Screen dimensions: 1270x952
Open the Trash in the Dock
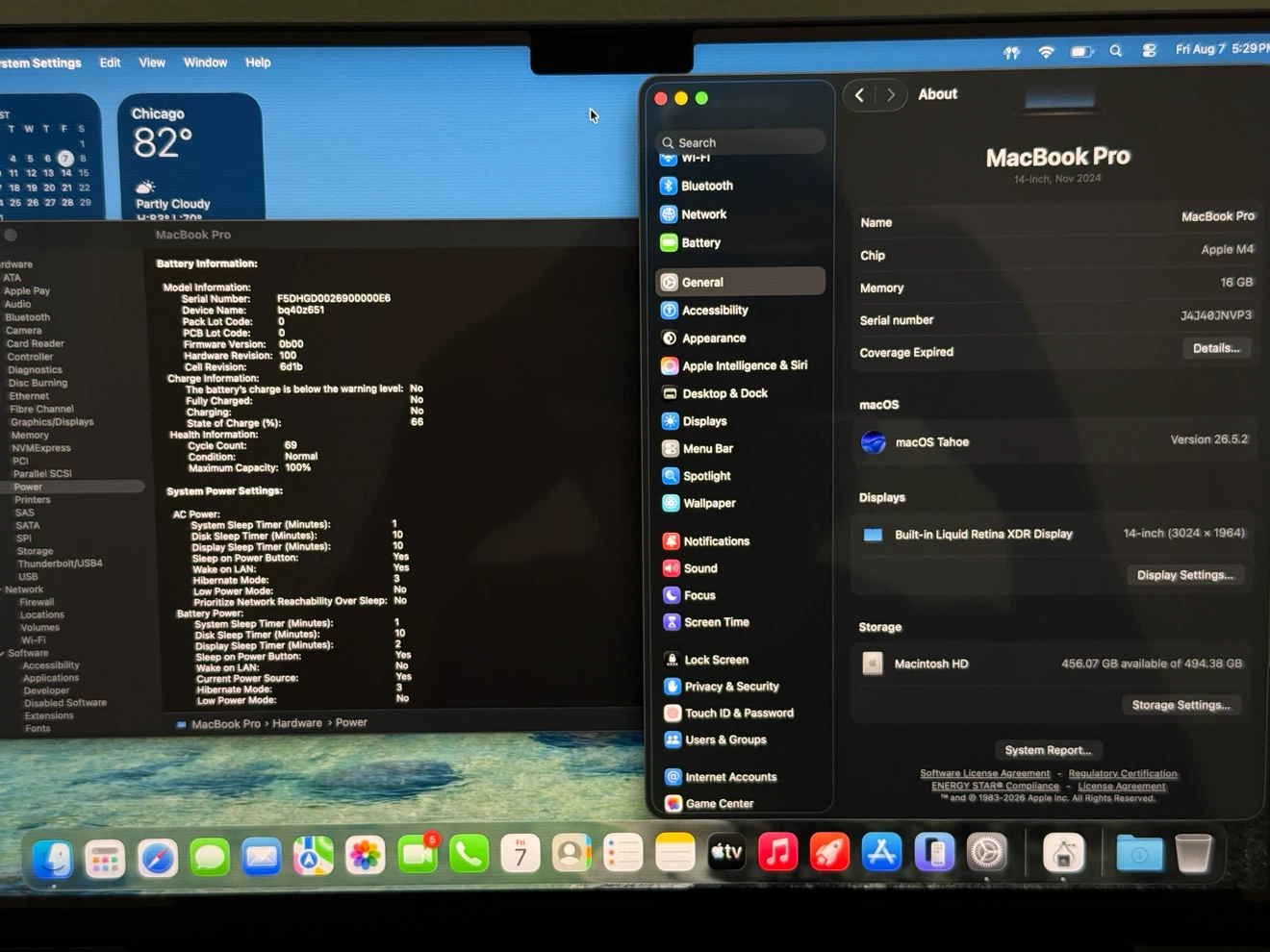(x=1193, y=853)
